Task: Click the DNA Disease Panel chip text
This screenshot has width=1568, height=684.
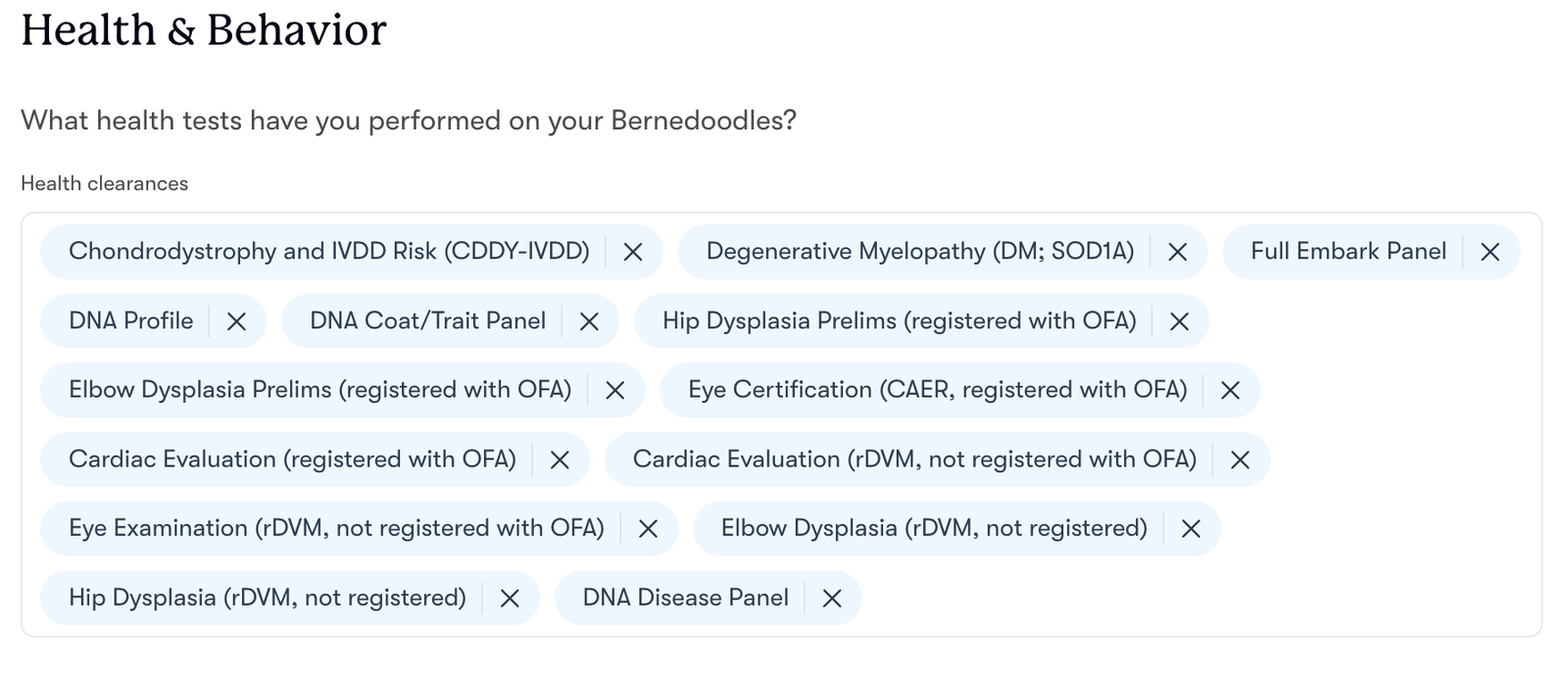Action: click(x=685, y=598)
